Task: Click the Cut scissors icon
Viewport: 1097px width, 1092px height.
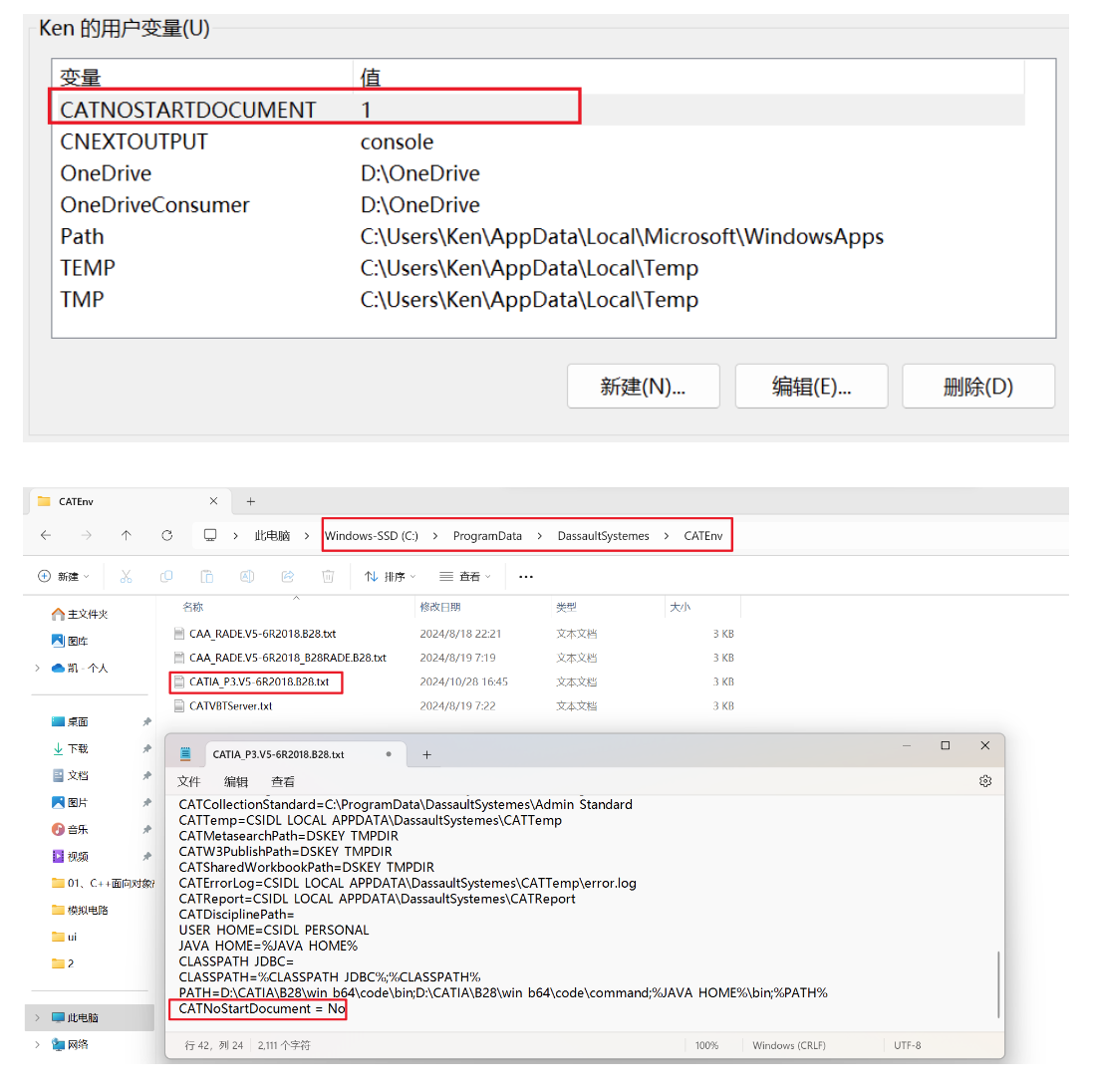Action: 126,577
